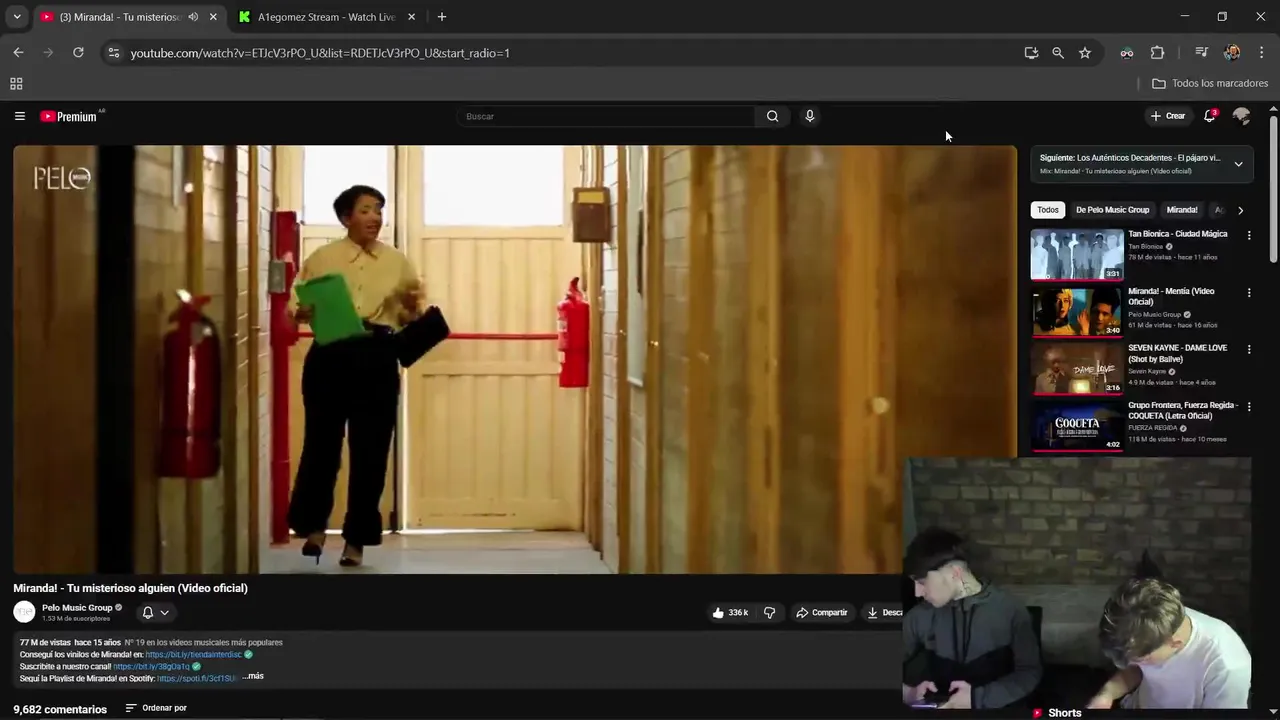The width and height of the screenshot is (1280, 720).
Task: Click the 'Compartir' share button
Action: pyautogui.click(x=821, y=612)
